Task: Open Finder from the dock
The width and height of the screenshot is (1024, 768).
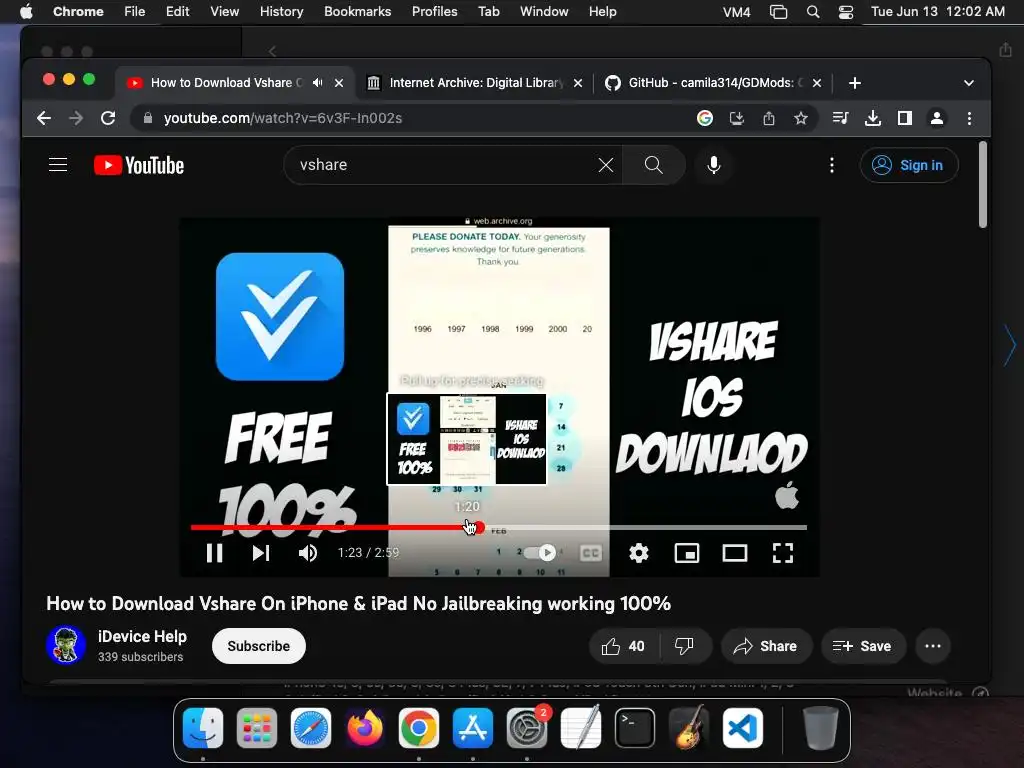Action: coord(202,728)
